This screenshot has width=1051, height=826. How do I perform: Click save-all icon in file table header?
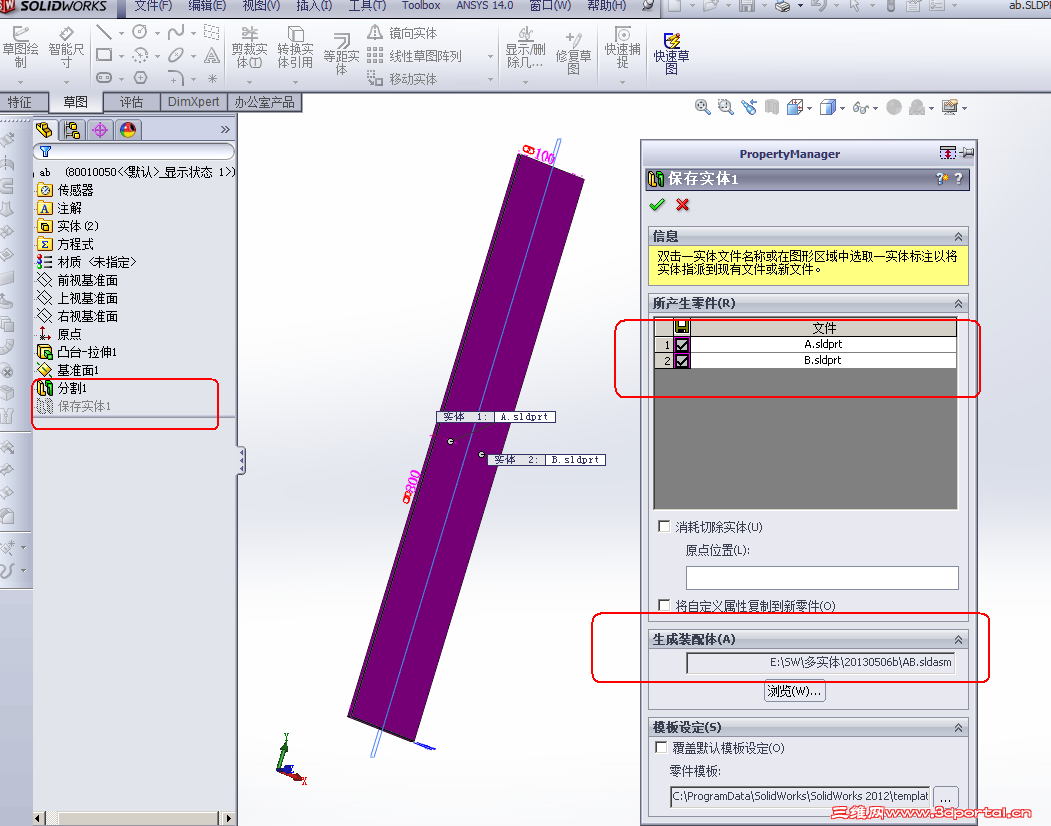coord(682,327)
